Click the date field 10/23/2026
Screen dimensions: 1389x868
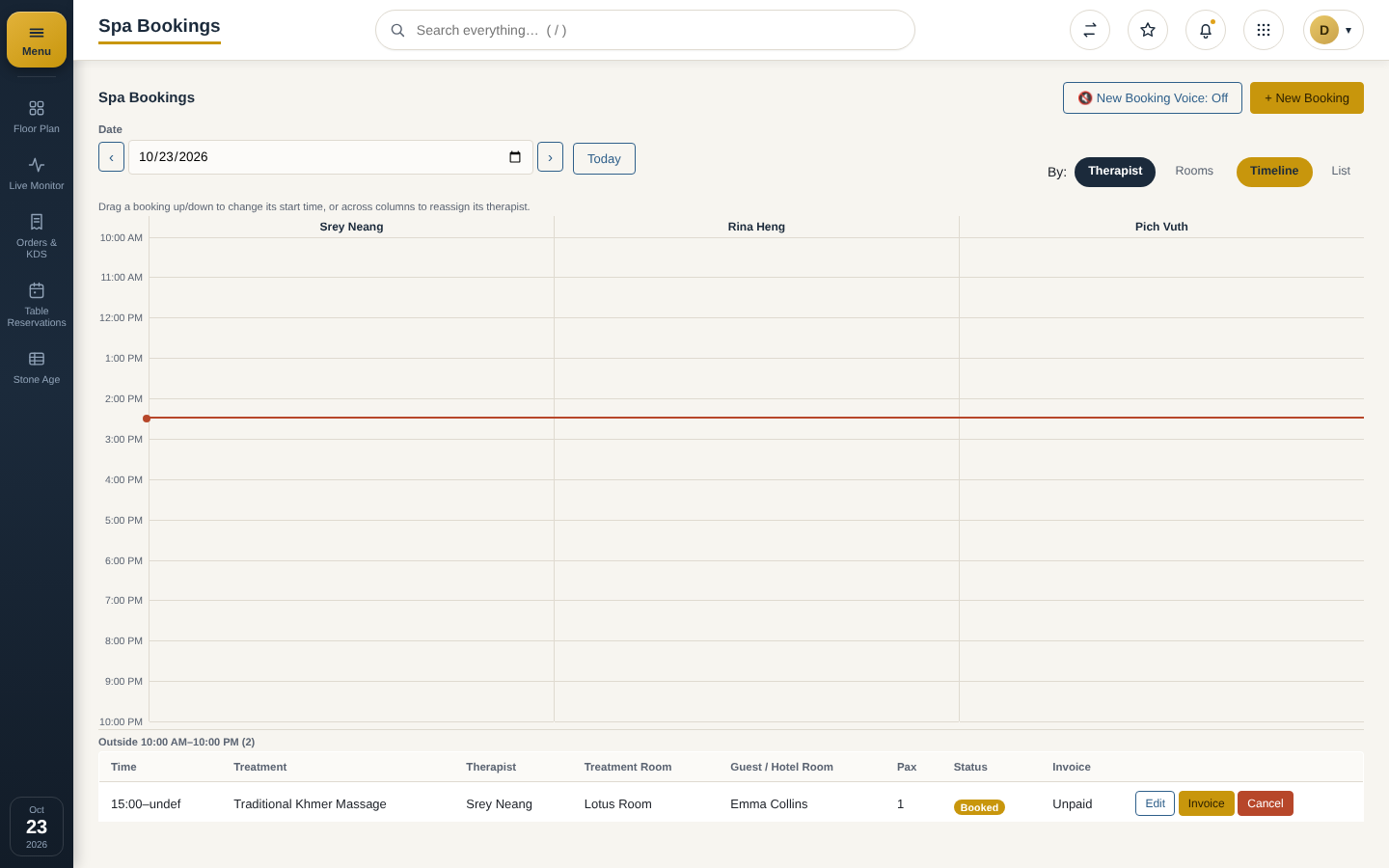331,157
